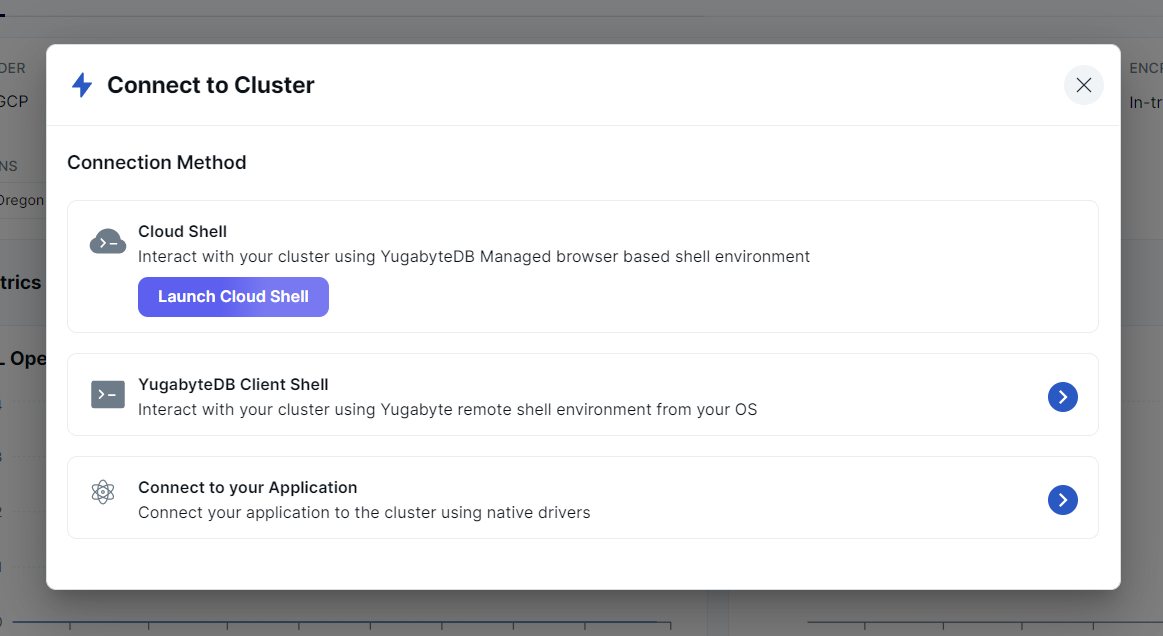Click the Connection Method heading

157,162
